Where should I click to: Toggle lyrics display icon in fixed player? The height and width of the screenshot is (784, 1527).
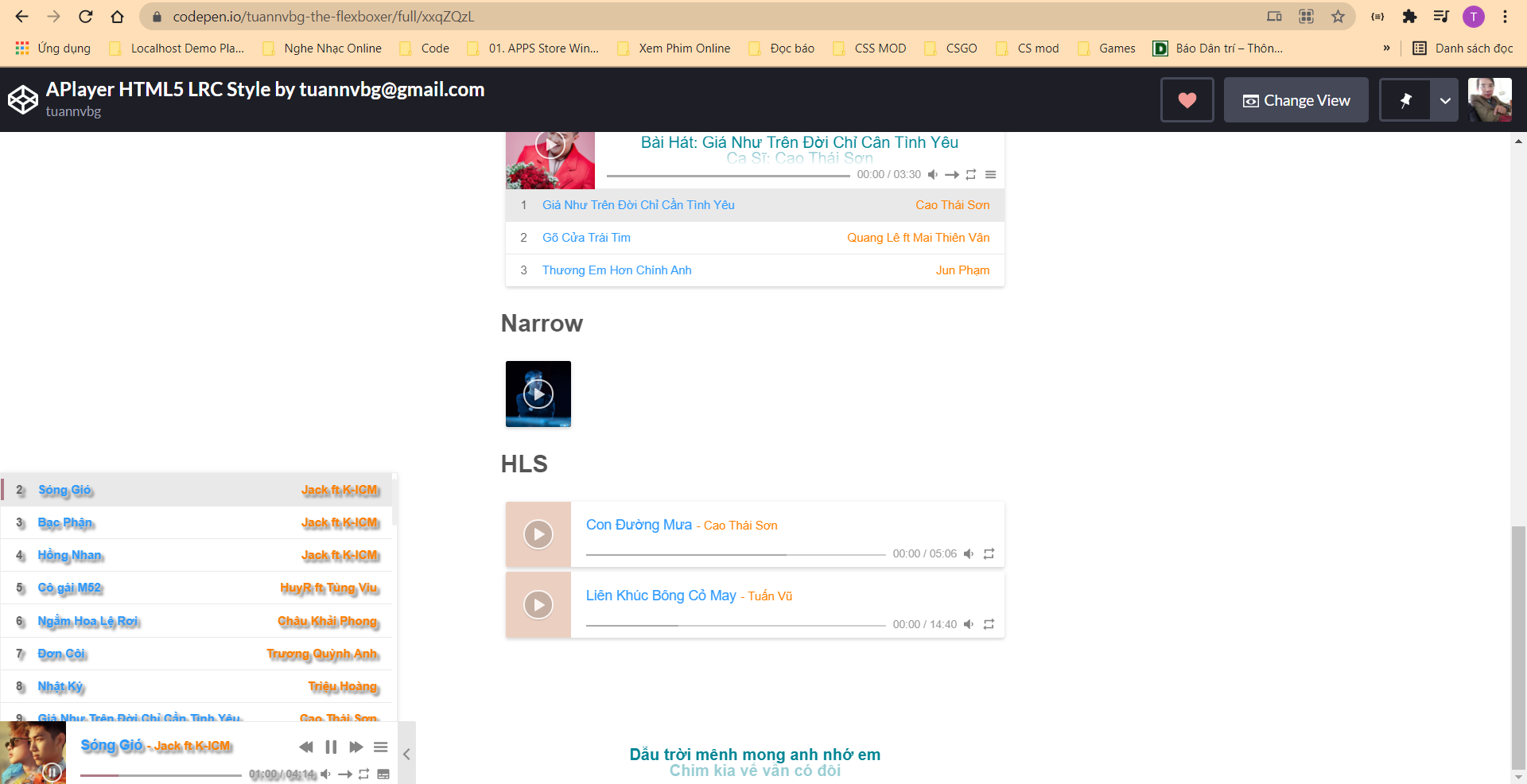tap(383, 774)
